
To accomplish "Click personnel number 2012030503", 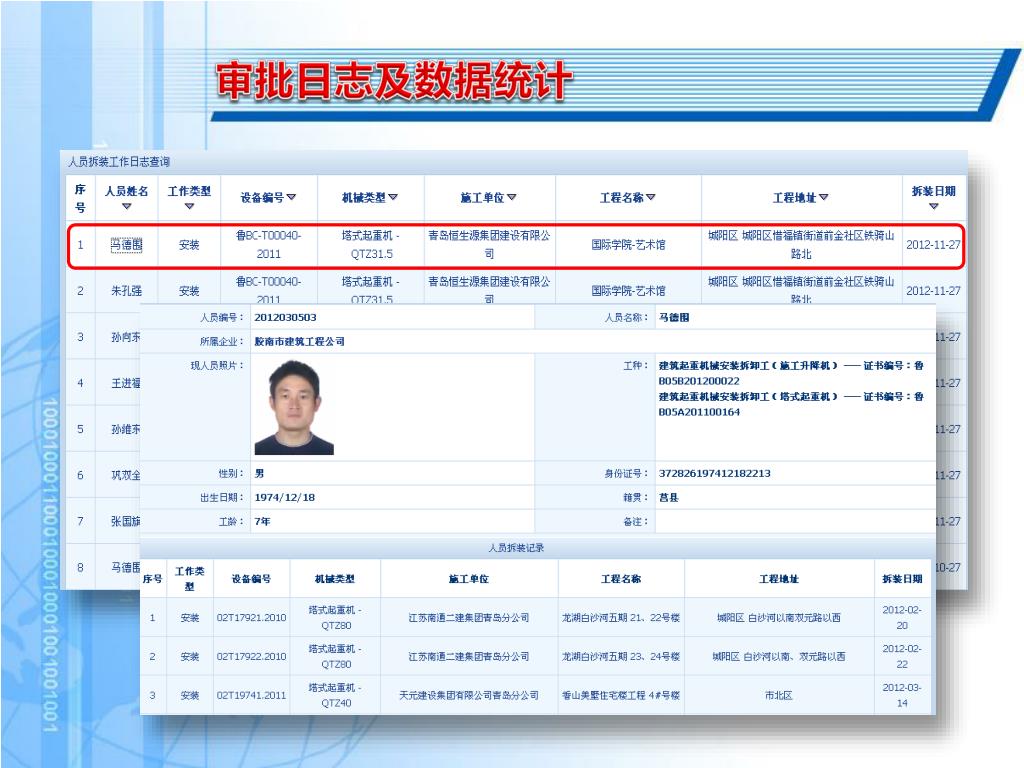I will [x=285, y=317].
